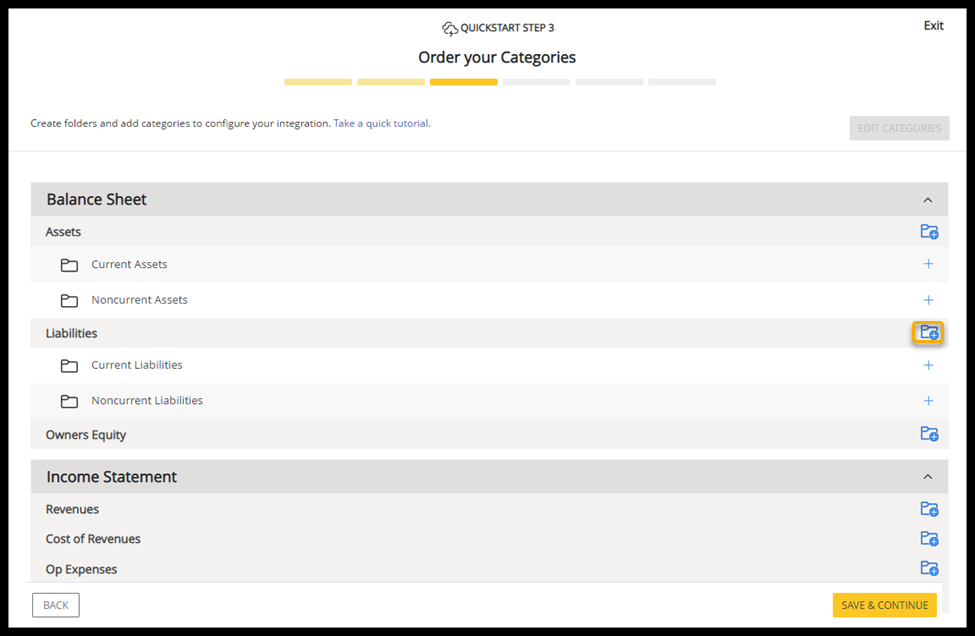The image size is (975, 636).
Task: Add a folder to Revenues
Action: [929, 509]
